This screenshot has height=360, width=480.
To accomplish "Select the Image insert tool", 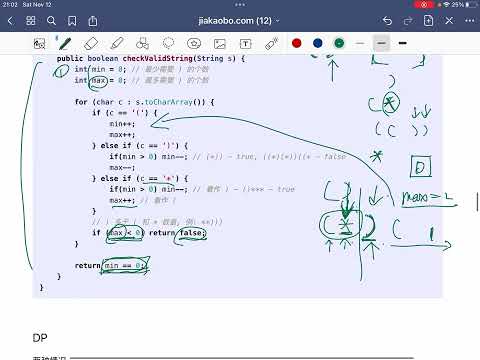I will (220, 44).
